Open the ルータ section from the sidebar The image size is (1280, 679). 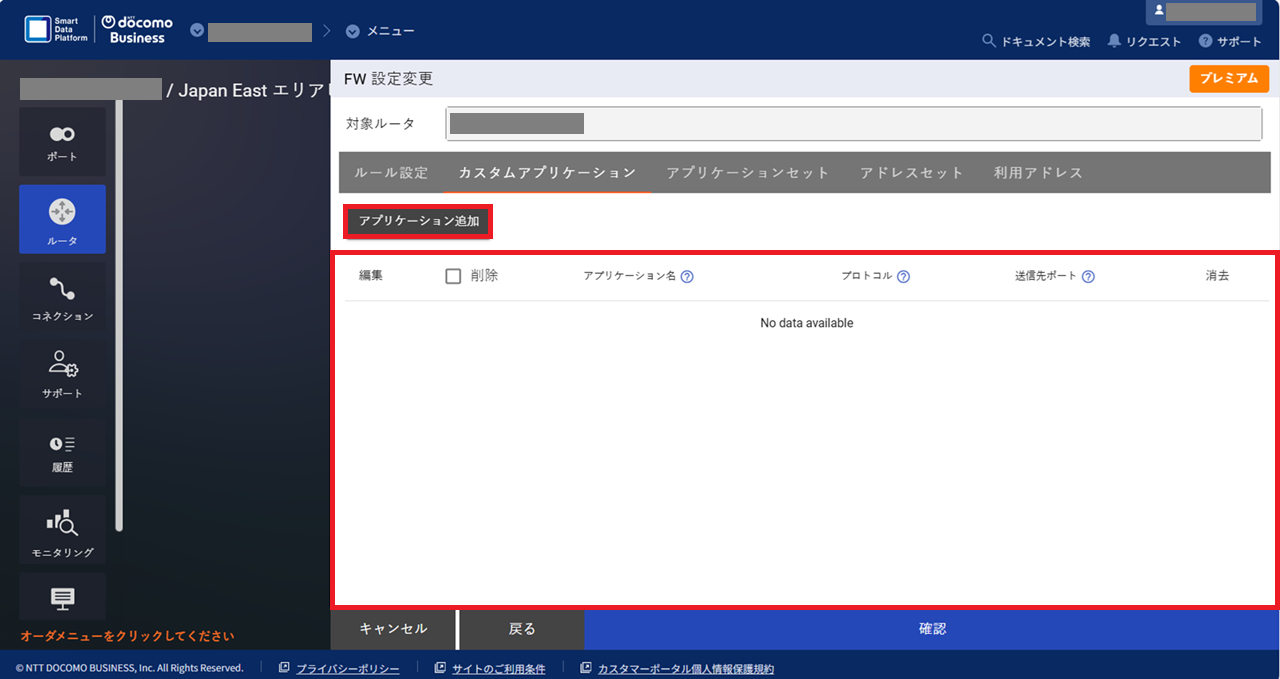pyautogui.click(x=62, y=219)
